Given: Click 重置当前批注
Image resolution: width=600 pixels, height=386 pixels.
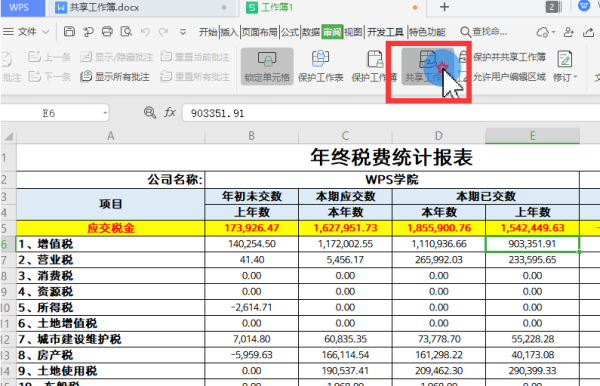Looking at the screenshot, I should pos(195,57).
